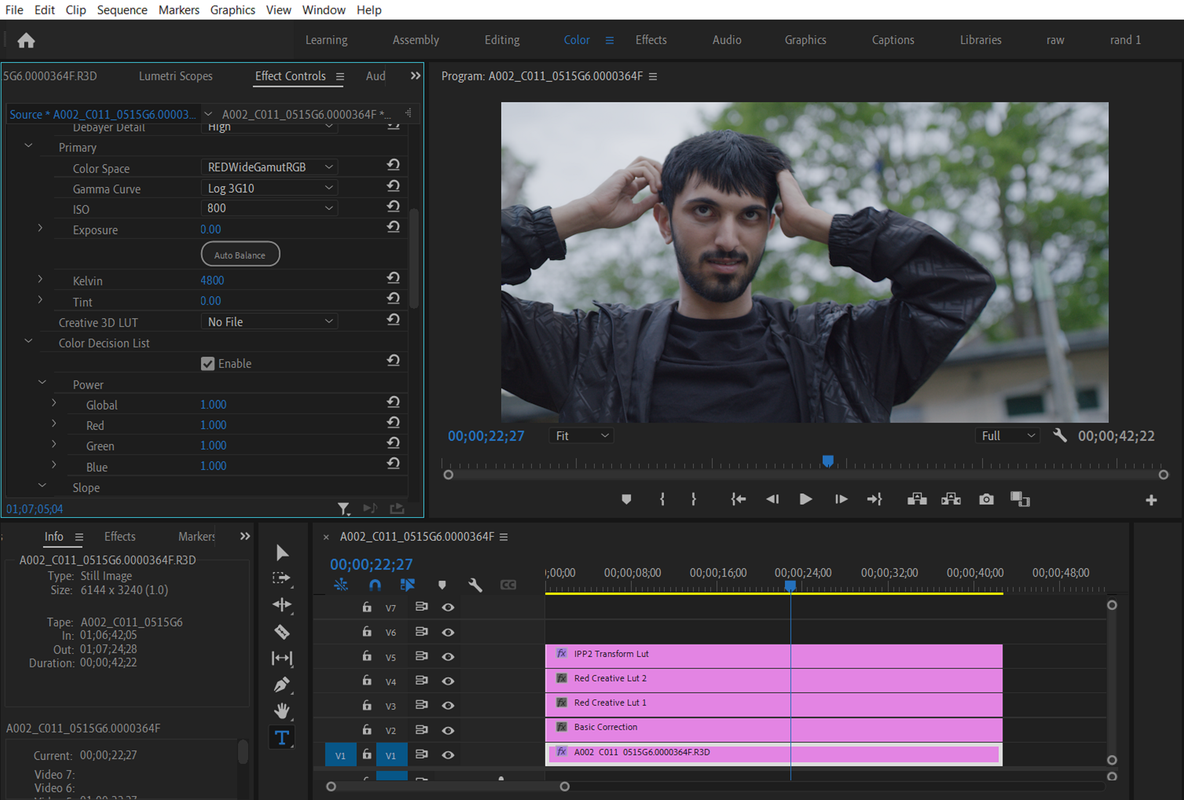Click the Extract button

click(x=951, y=499)
